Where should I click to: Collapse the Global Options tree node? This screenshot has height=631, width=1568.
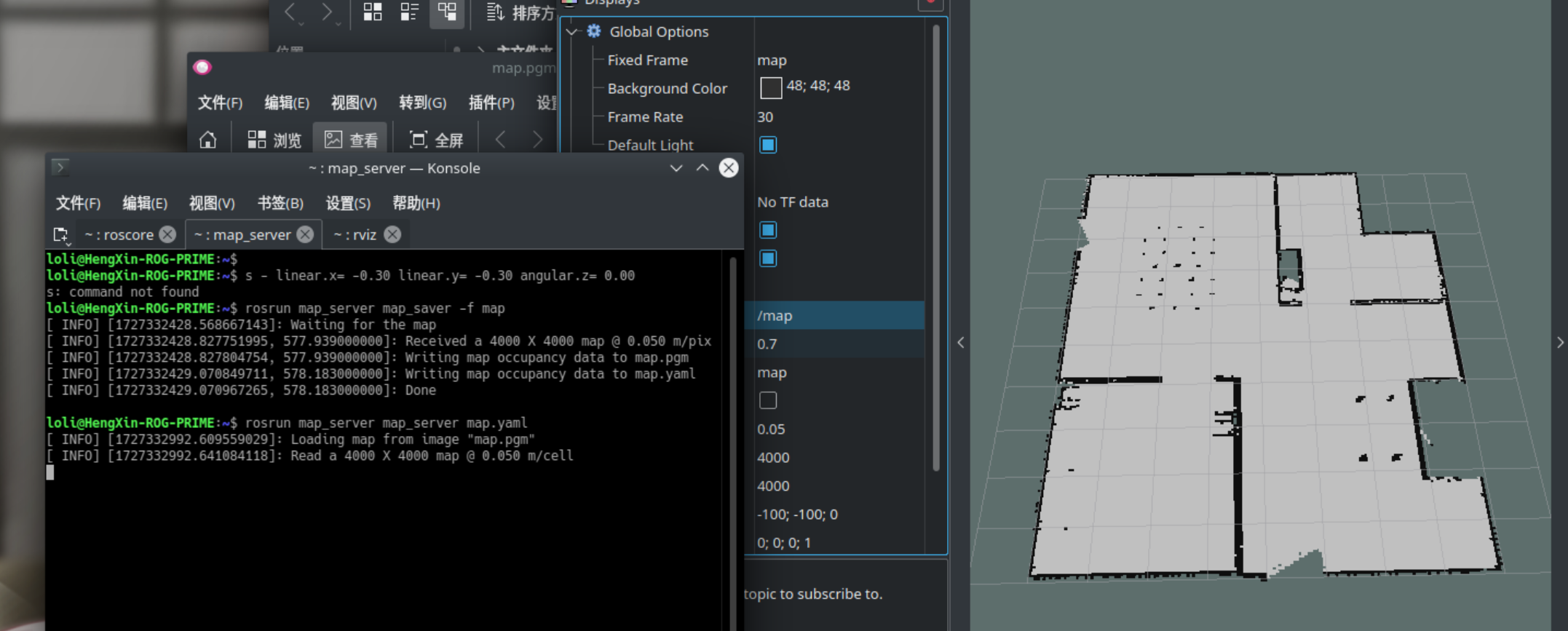click(x=572, y=32)
